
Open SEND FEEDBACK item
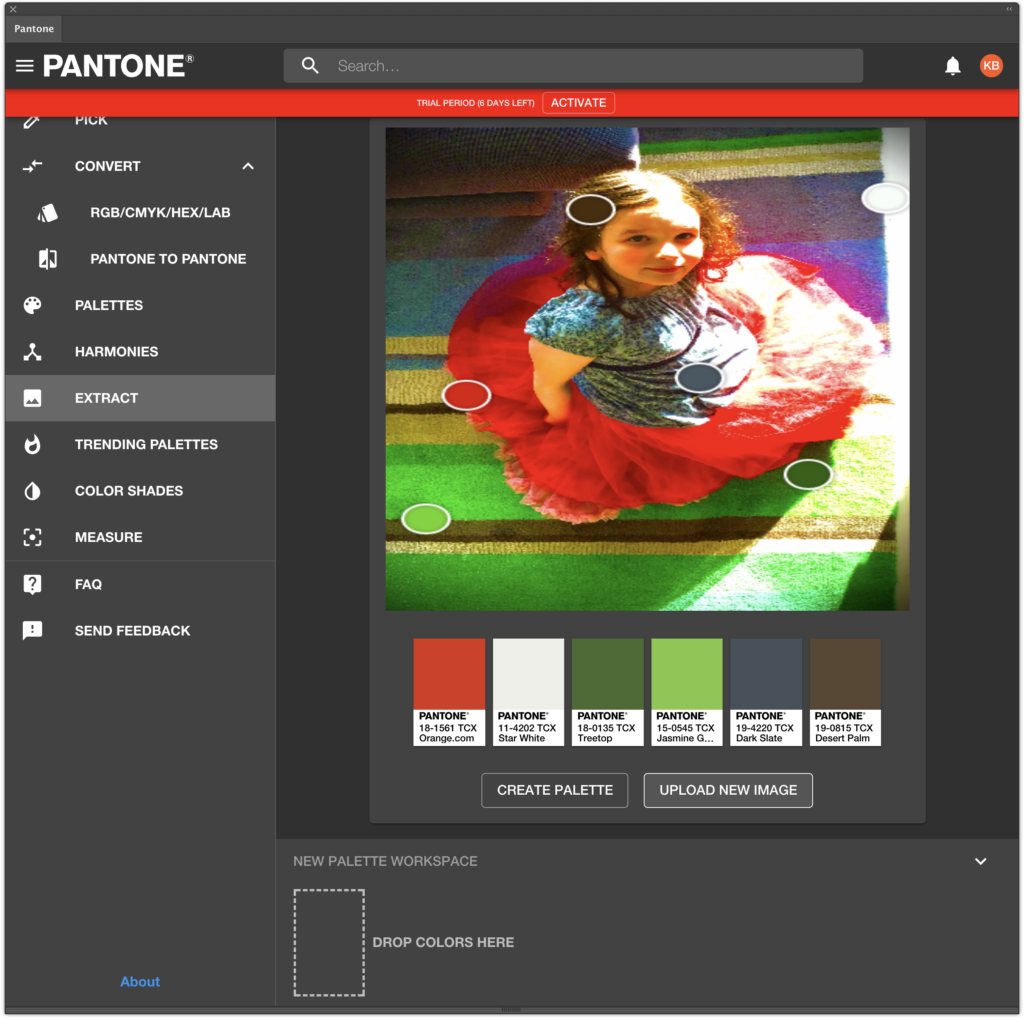click(x=139, y=631)
